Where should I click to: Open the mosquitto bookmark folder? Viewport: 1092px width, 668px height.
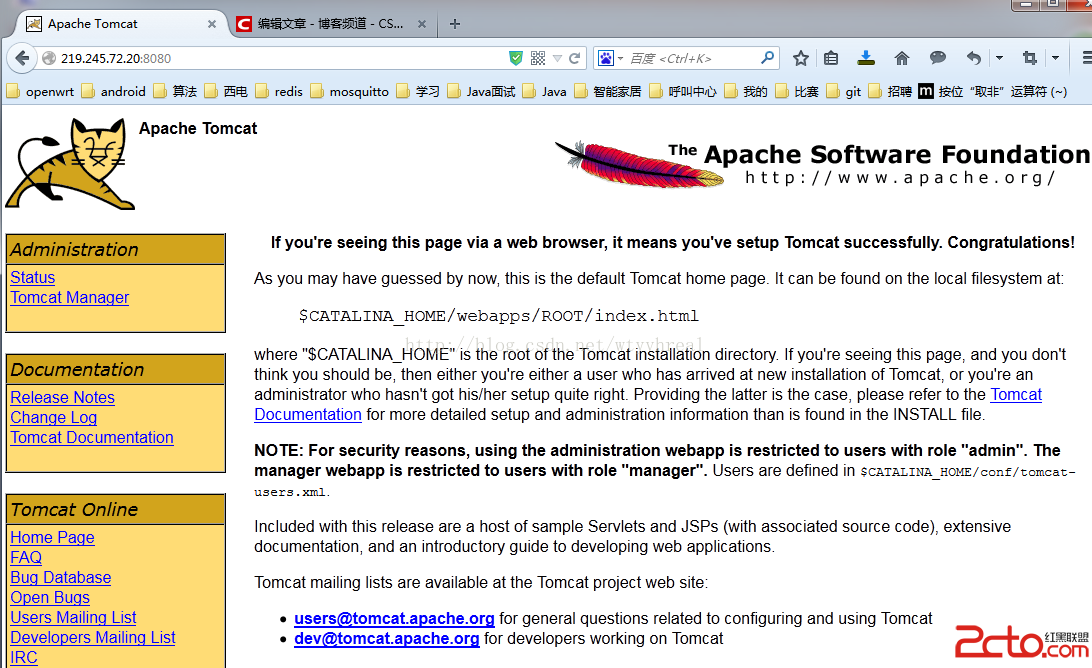click(350, 91)
